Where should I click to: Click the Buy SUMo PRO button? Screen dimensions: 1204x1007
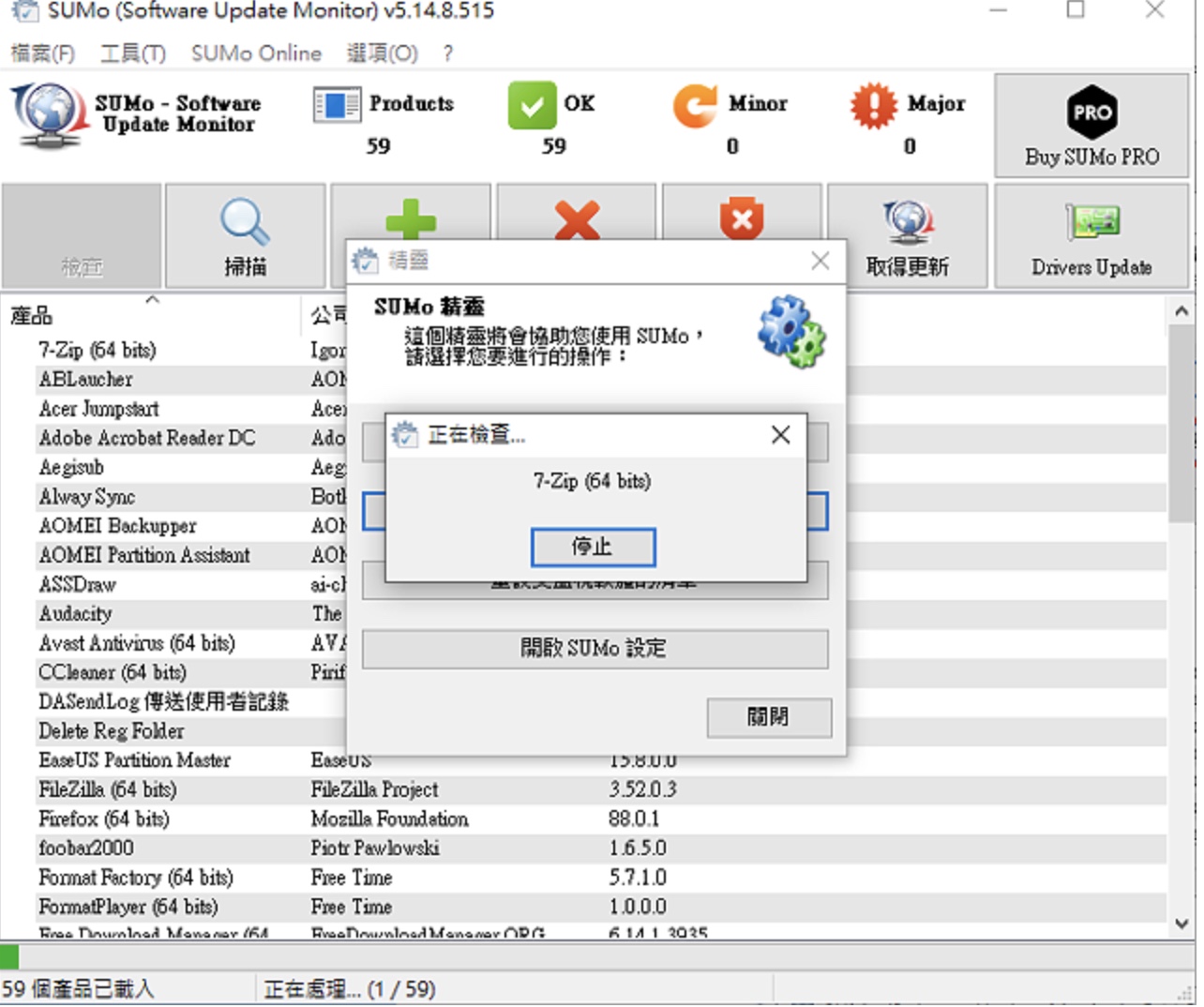point(1091,126)
